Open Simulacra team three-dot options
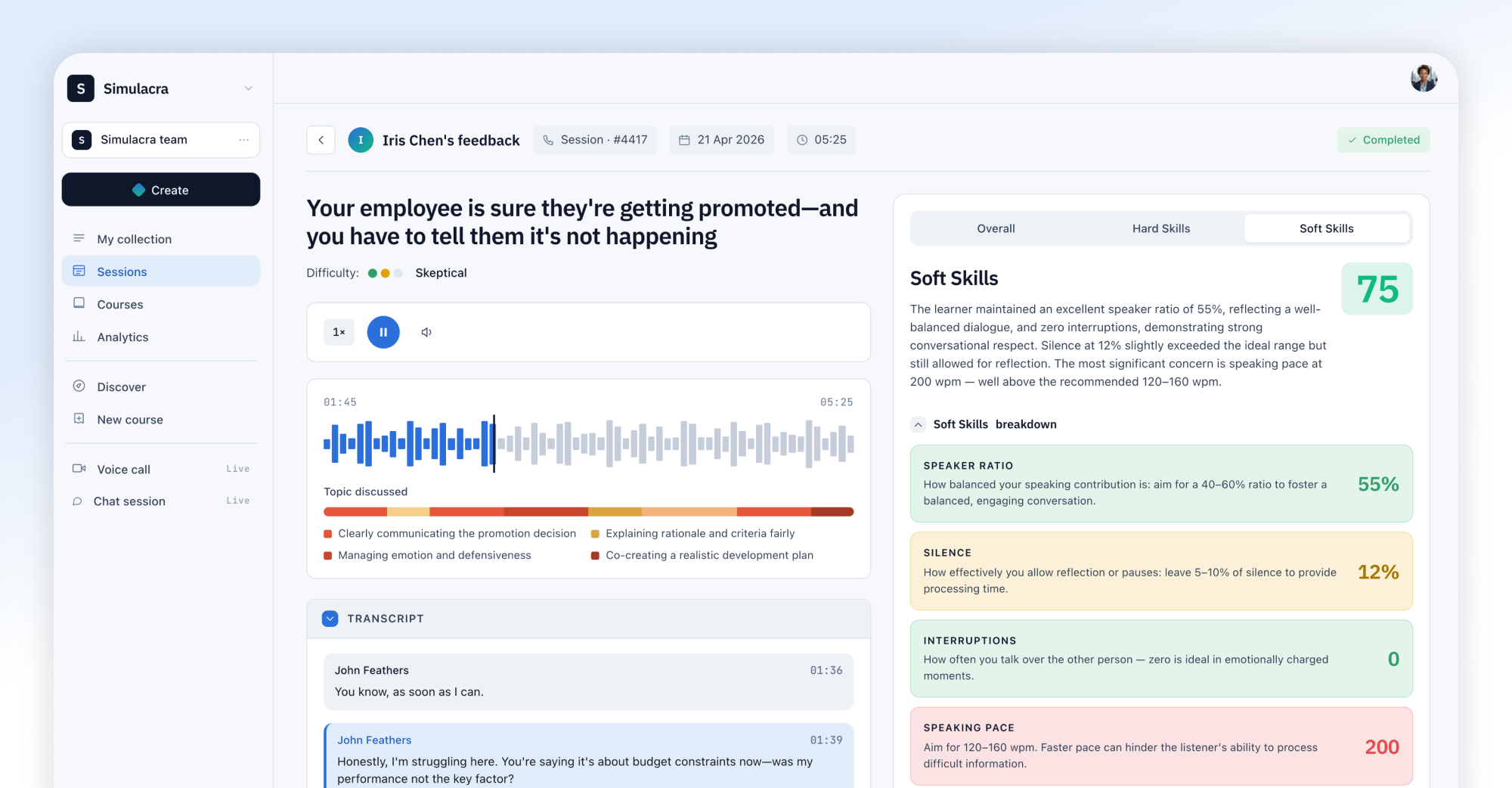Viewport: 1512px width, 788px height. [x=243, y=140]
